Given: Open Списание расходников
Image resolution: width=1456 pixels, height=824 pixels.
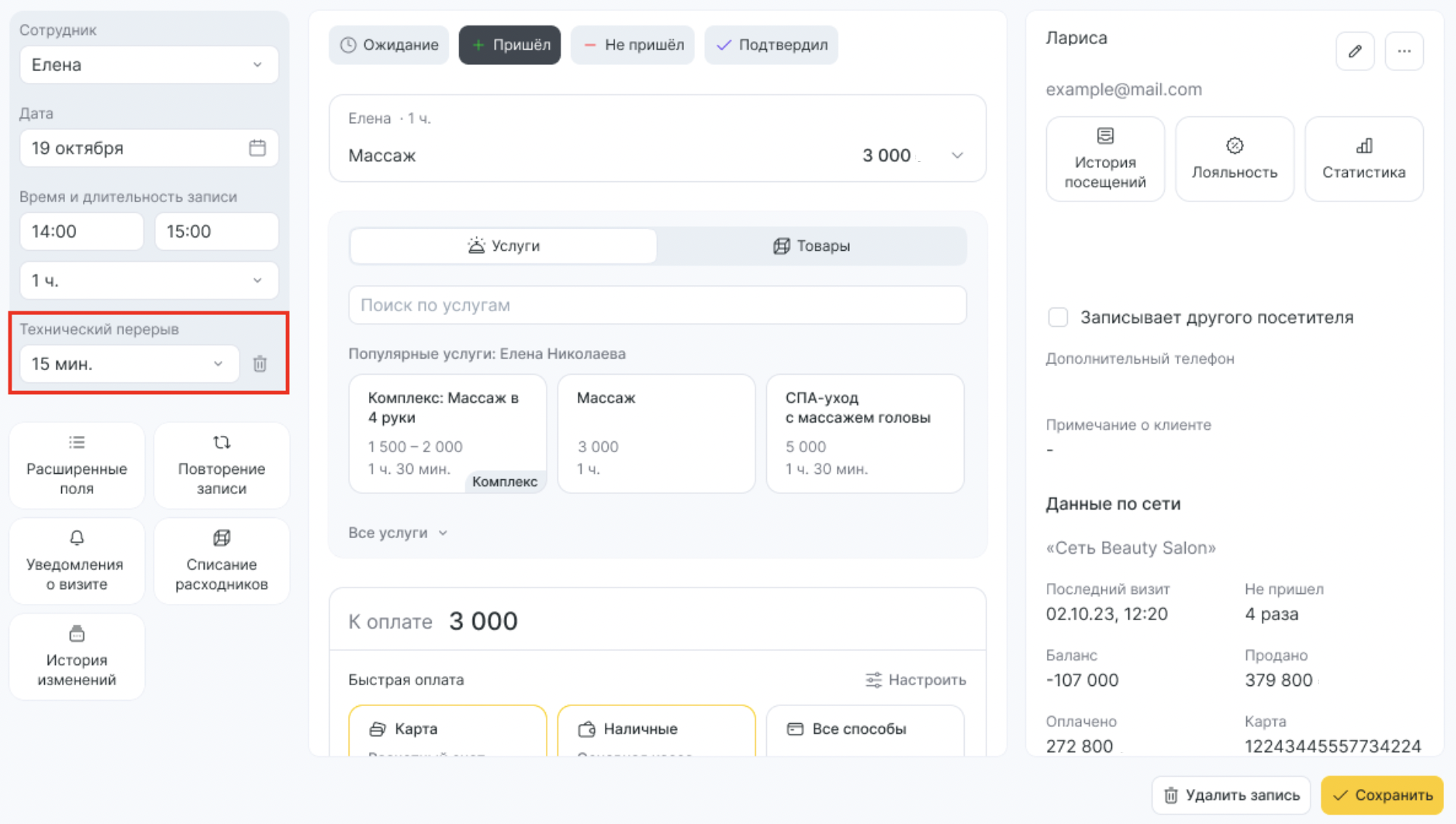Looking at the screenshot, I should pyautogui.click(x=221, y=561).
